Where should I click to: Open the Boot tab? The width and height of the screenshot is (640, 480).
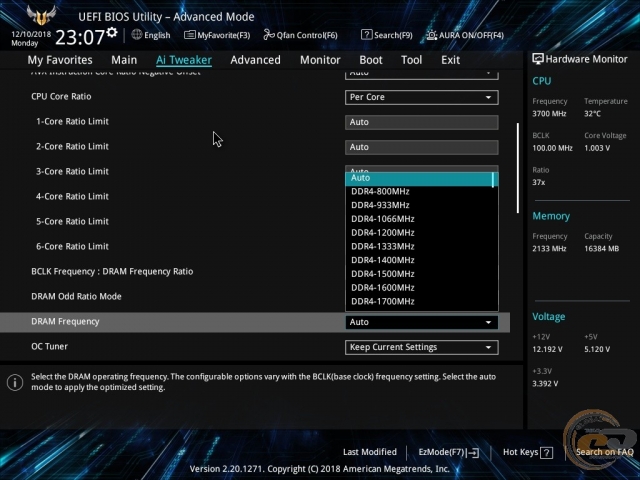(x=371, y=60)
